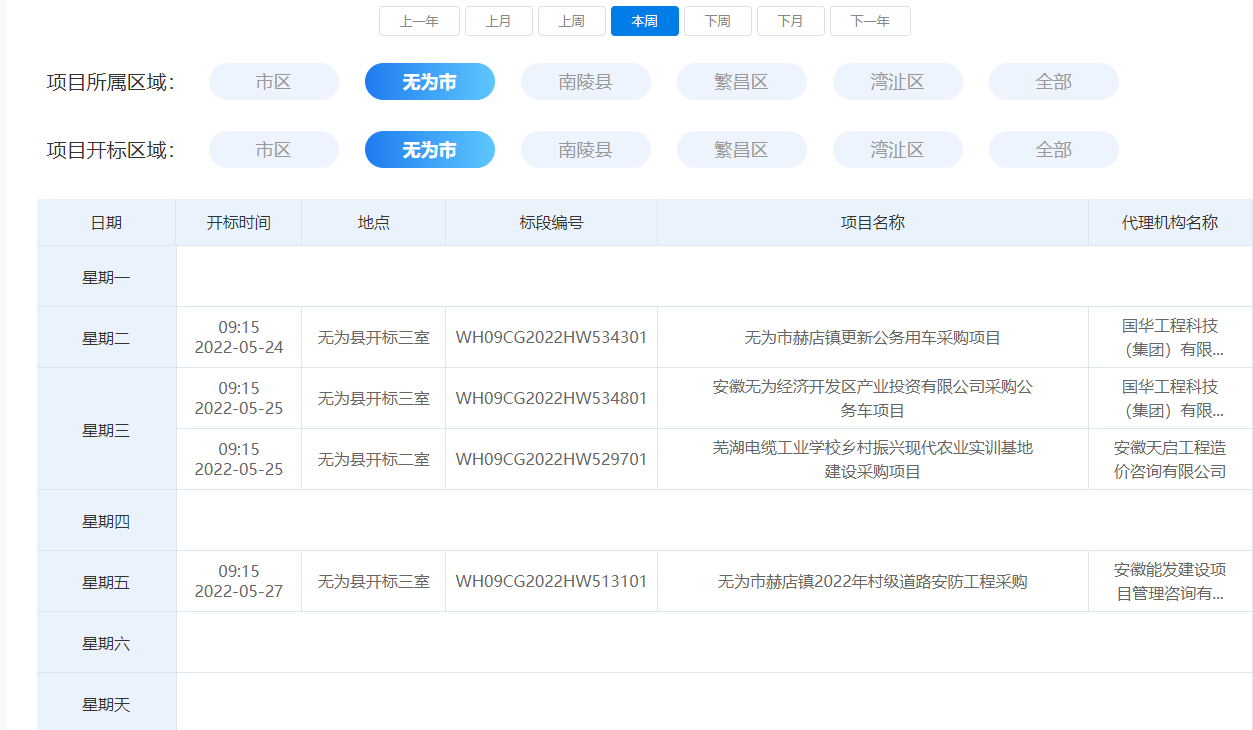Choose 市区 in 项目开标区域 filter
This screenshot has height=730, width=1253.
coord(273,150)
